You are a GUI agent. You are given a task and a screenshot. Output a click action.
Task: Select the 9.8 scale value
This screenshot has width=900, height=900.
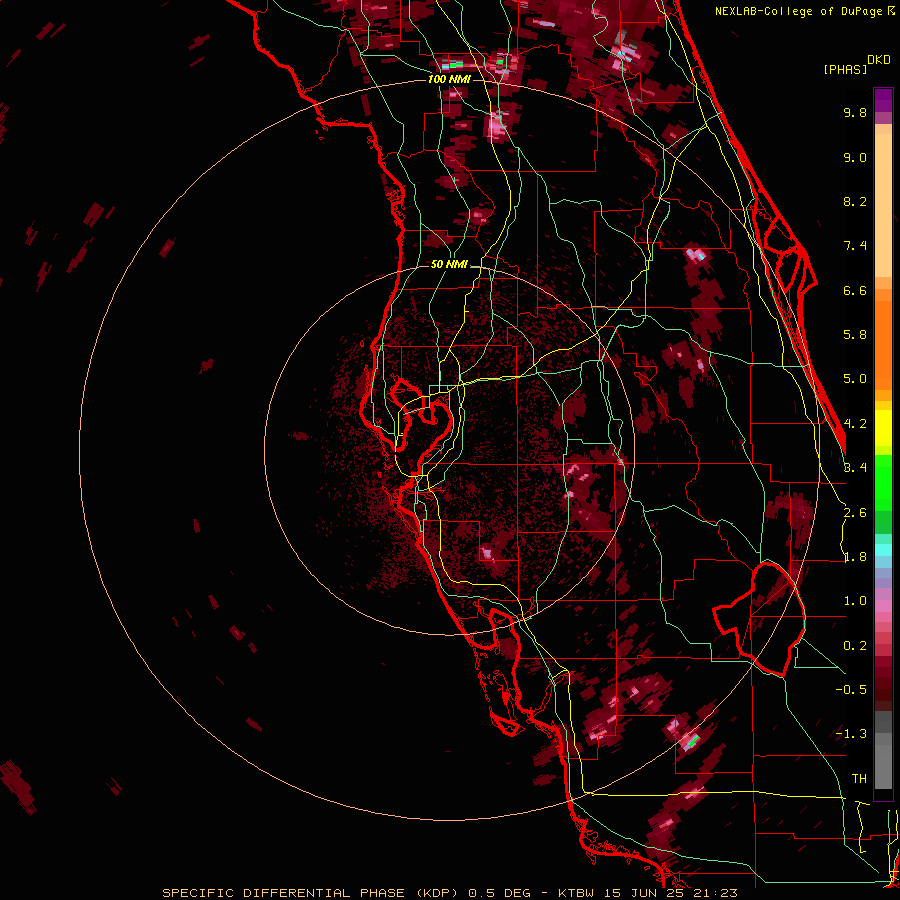click(x=855, y=112)
